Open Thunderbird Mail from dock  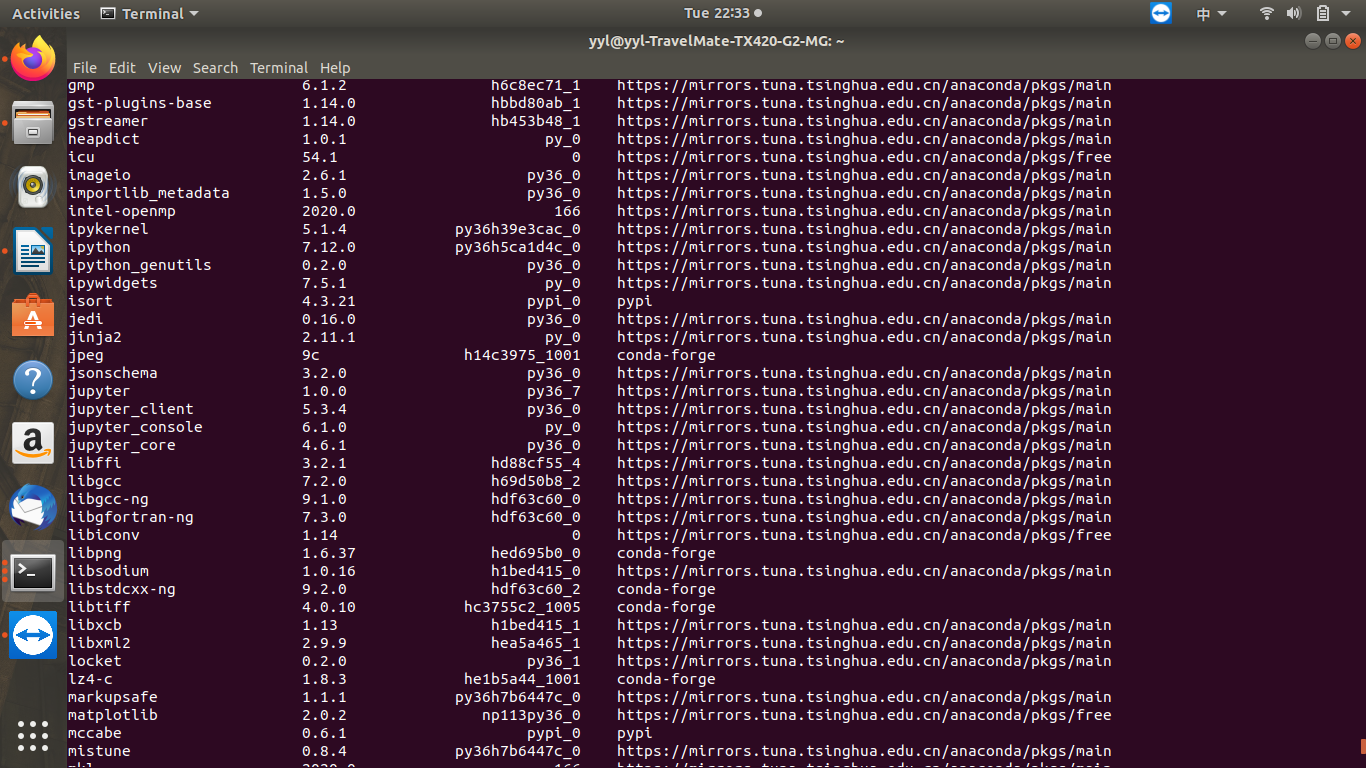(33, 507)
